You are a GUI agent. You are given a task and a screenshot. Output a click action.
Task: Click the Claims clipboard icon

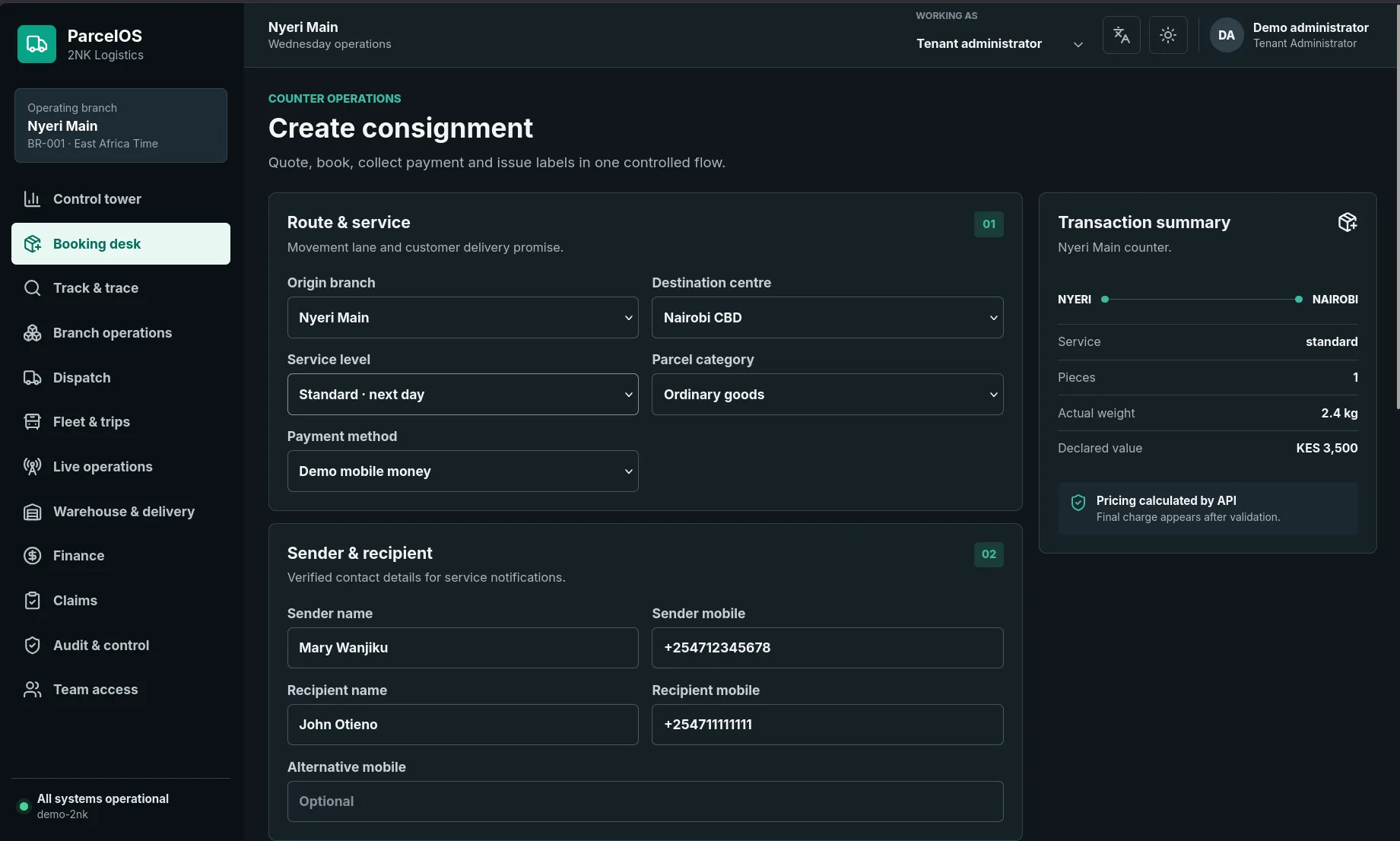click(32, 601)
